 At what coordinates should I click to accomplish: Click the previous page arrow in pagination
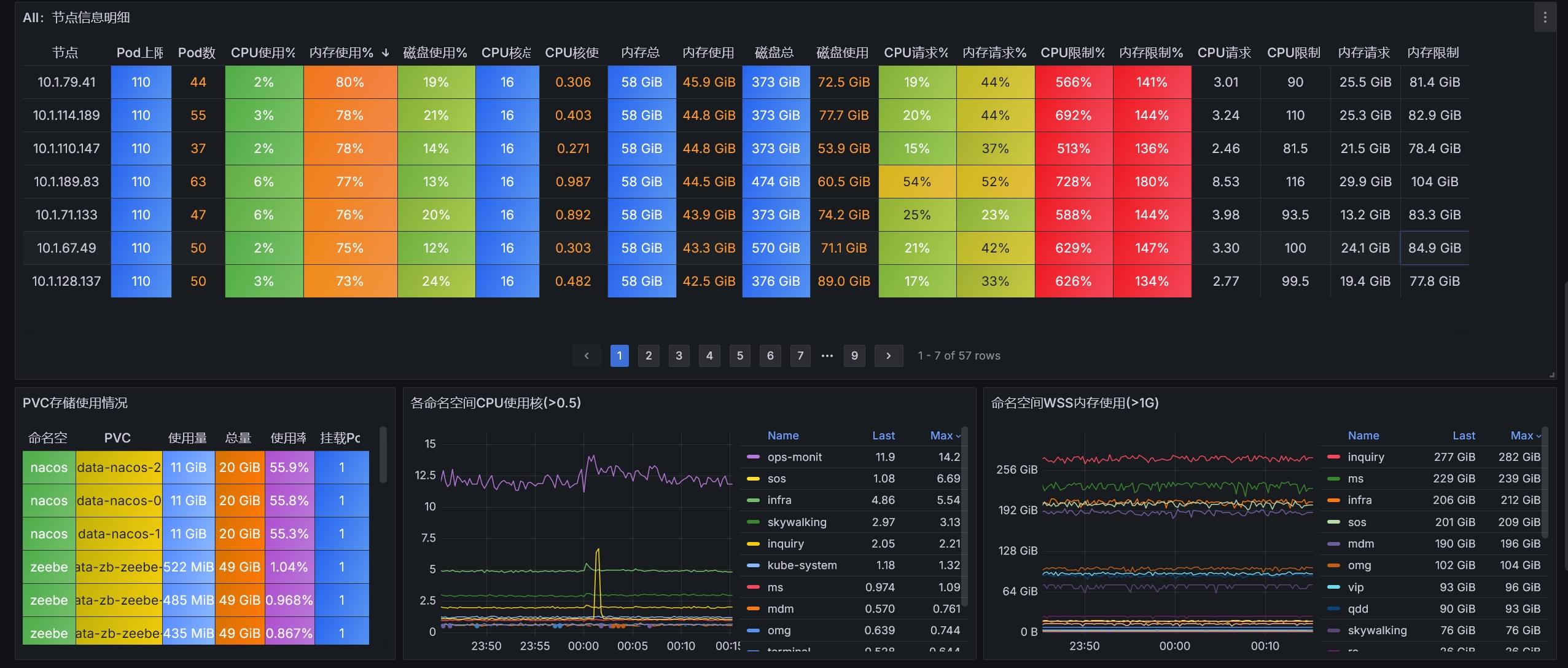click(x=587, y=356)
